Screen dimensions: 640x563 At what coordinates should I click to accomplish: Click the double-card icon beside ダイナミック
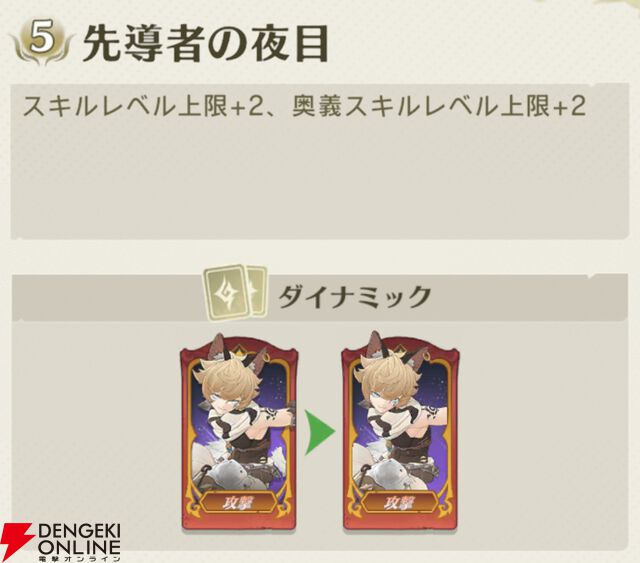[236, 293]
